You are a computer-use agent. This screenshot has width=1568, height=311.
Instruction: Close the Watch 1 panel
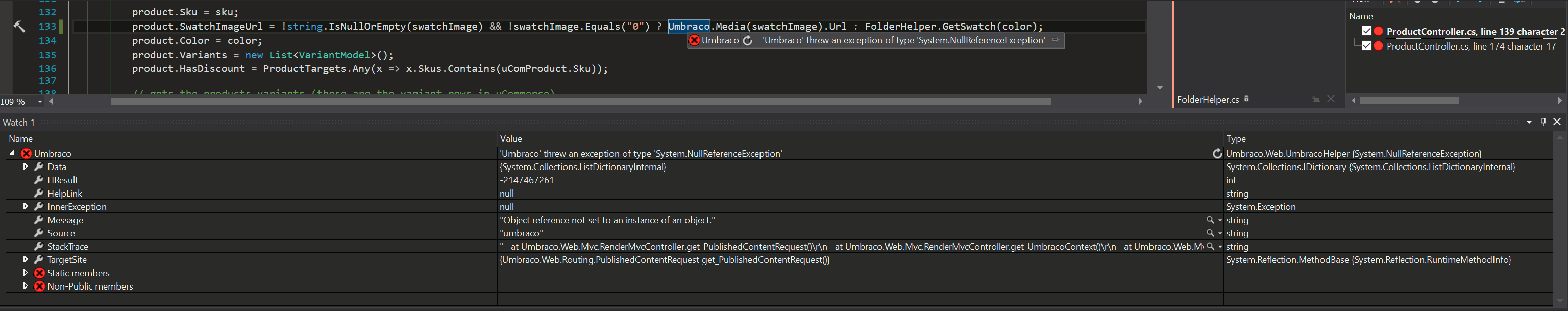pos(1557,122)
